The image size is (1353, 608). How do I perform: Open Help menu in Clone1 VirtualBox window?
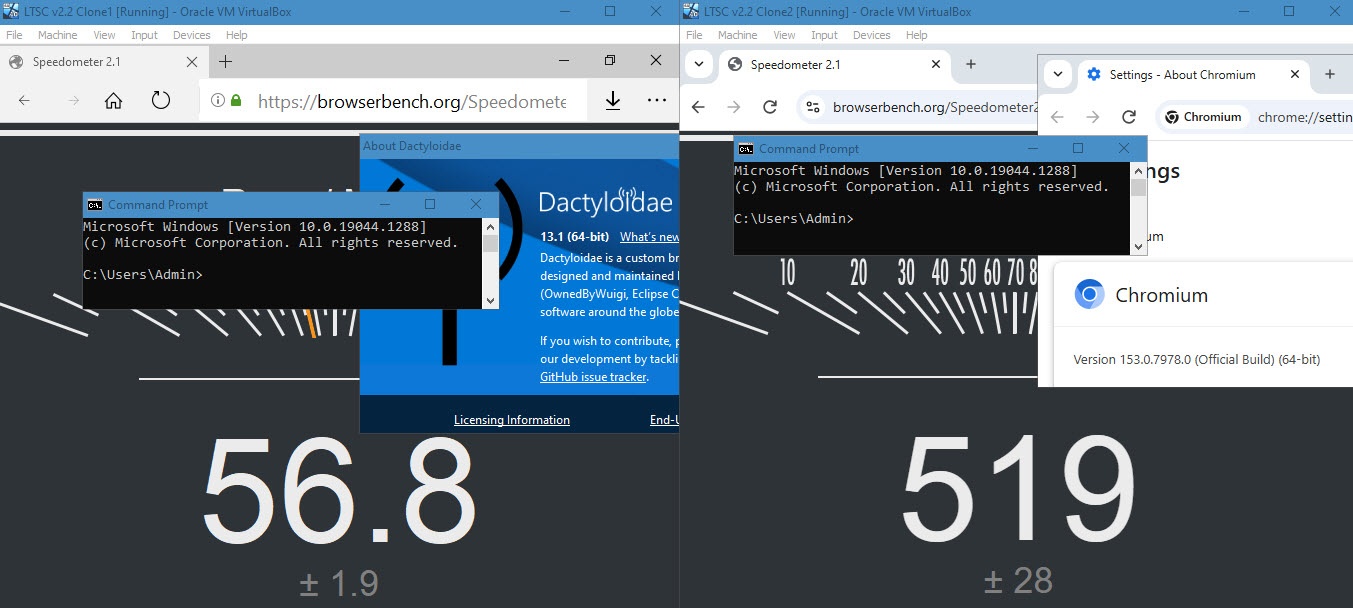[236, 35]
